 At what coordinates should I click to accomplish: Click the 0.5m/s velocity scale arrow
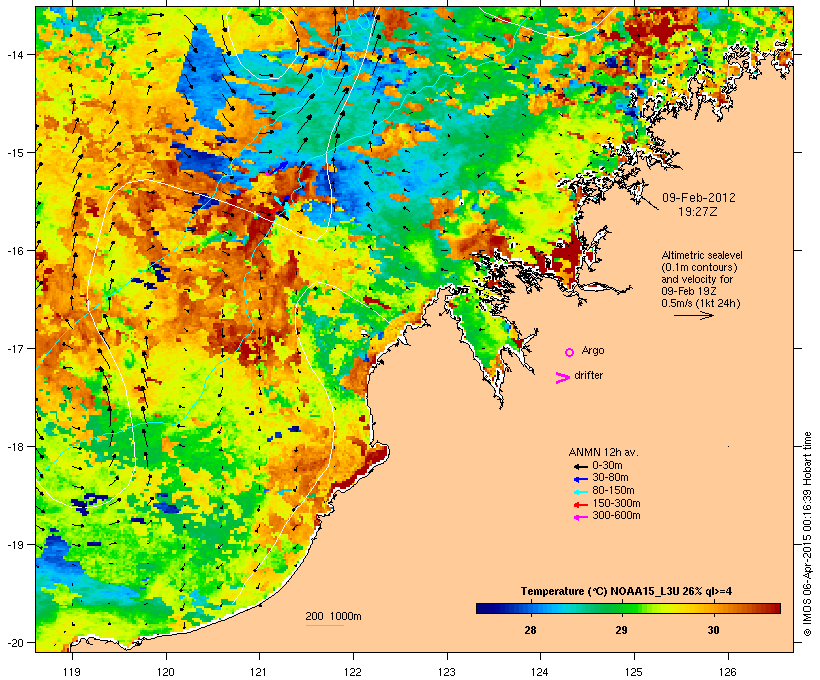[693, 315]
